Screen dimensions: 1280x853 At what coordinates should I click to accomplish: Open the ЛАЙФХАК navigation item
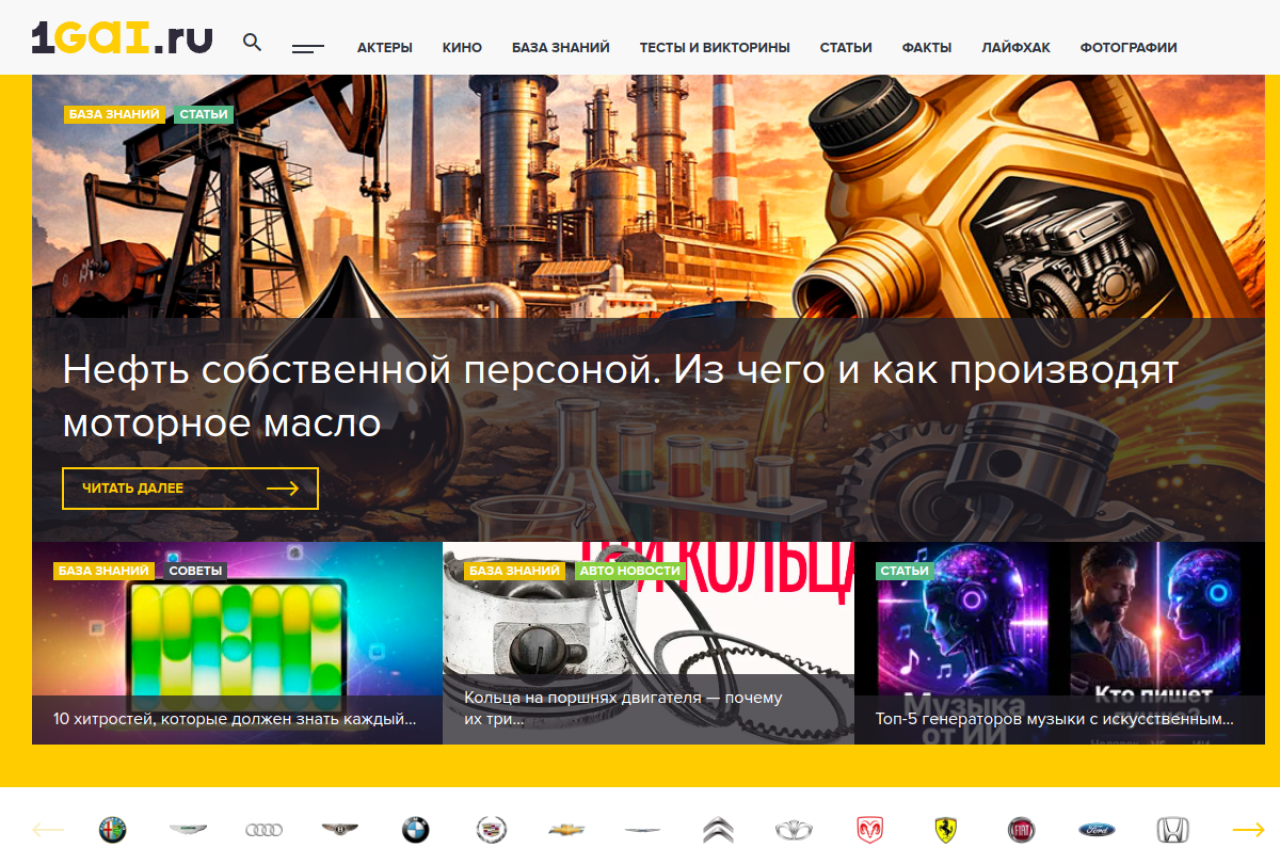point(1015,48)
